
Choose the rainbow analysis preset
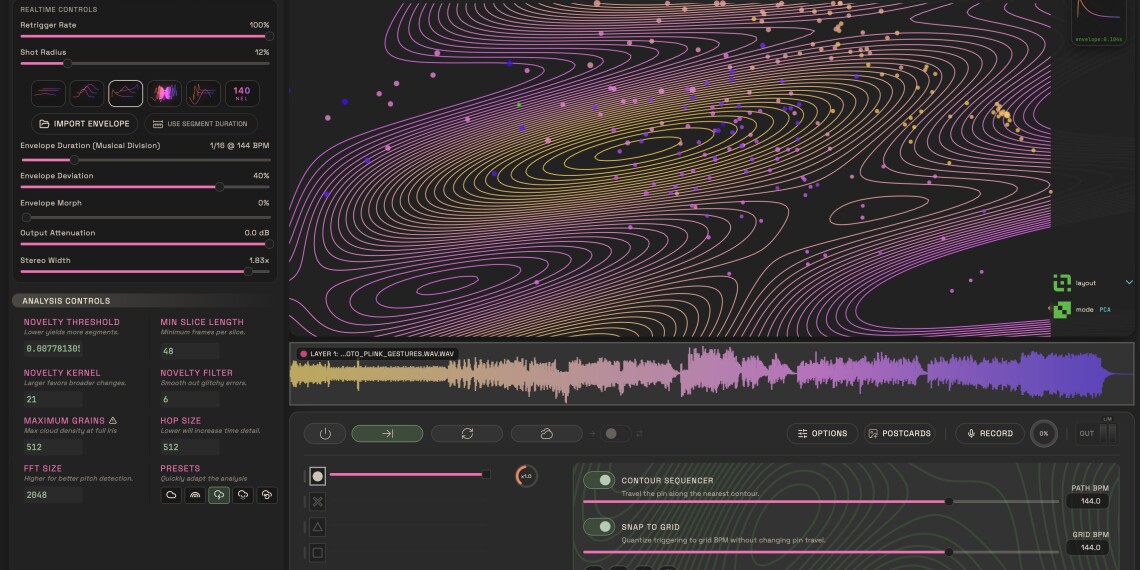click(x=194, y=495)
